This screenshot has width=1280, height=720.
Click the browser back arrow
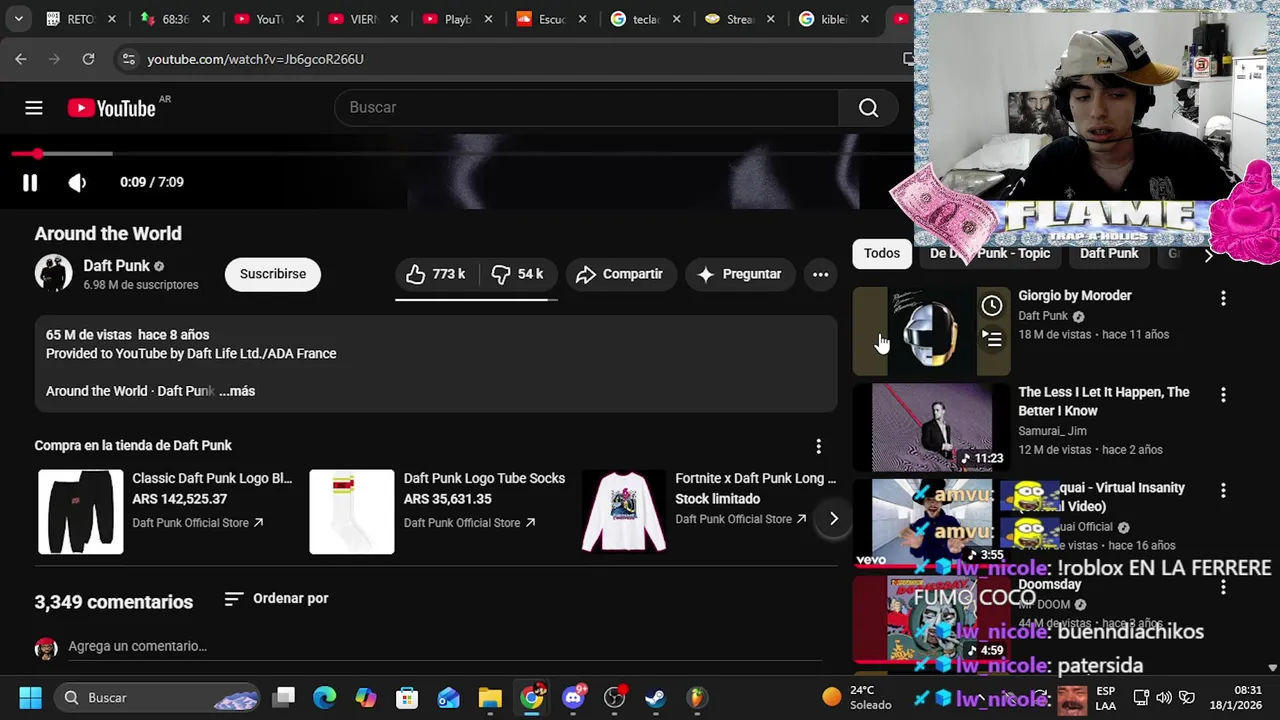(21, 59)
